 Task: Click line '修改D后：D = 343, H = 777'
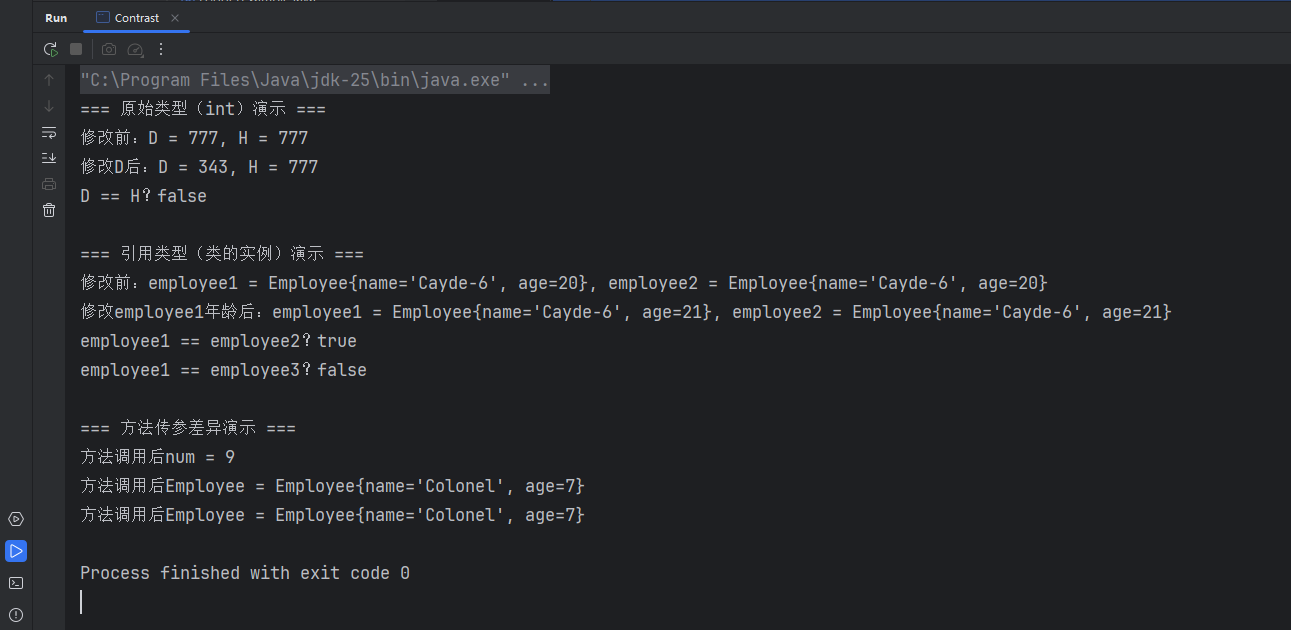pyautogui.click(x=199, y=167)
